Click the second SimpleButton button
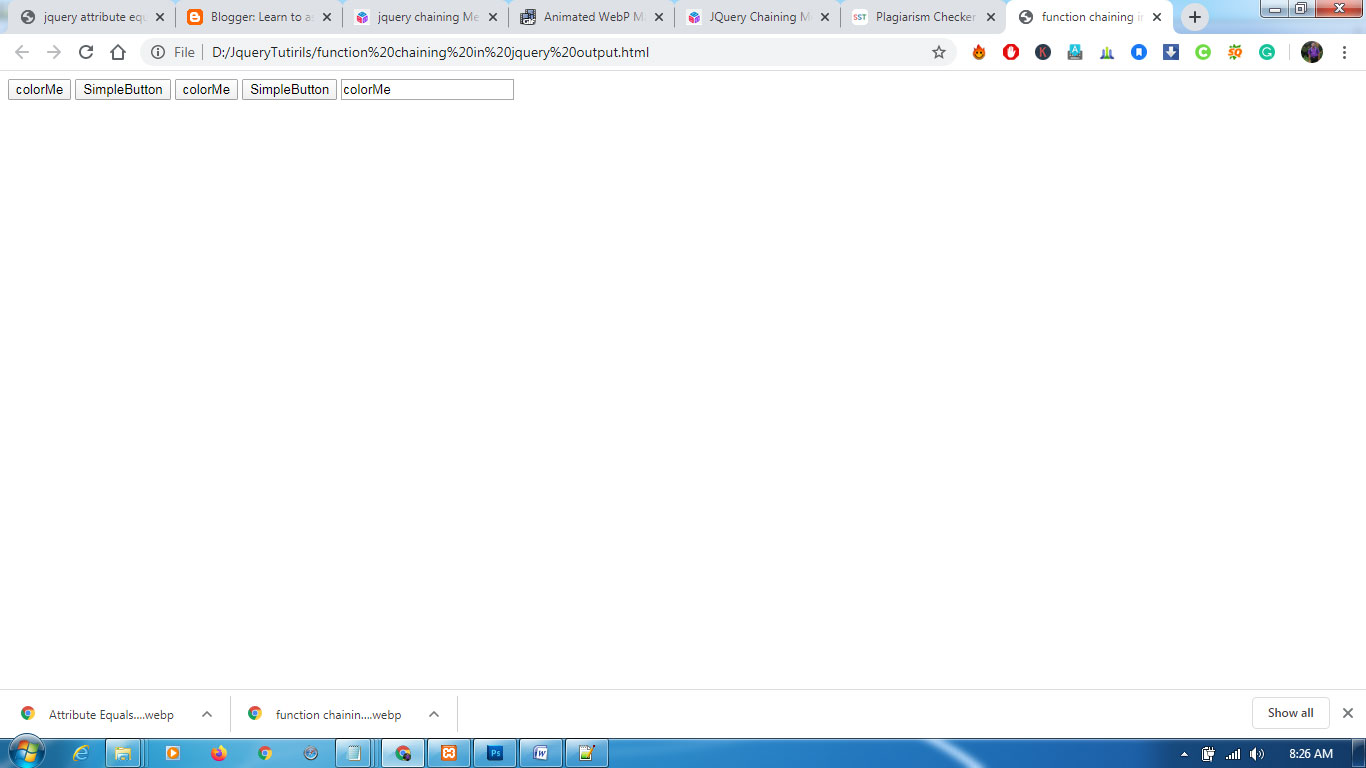 click(x=288, y=89)
